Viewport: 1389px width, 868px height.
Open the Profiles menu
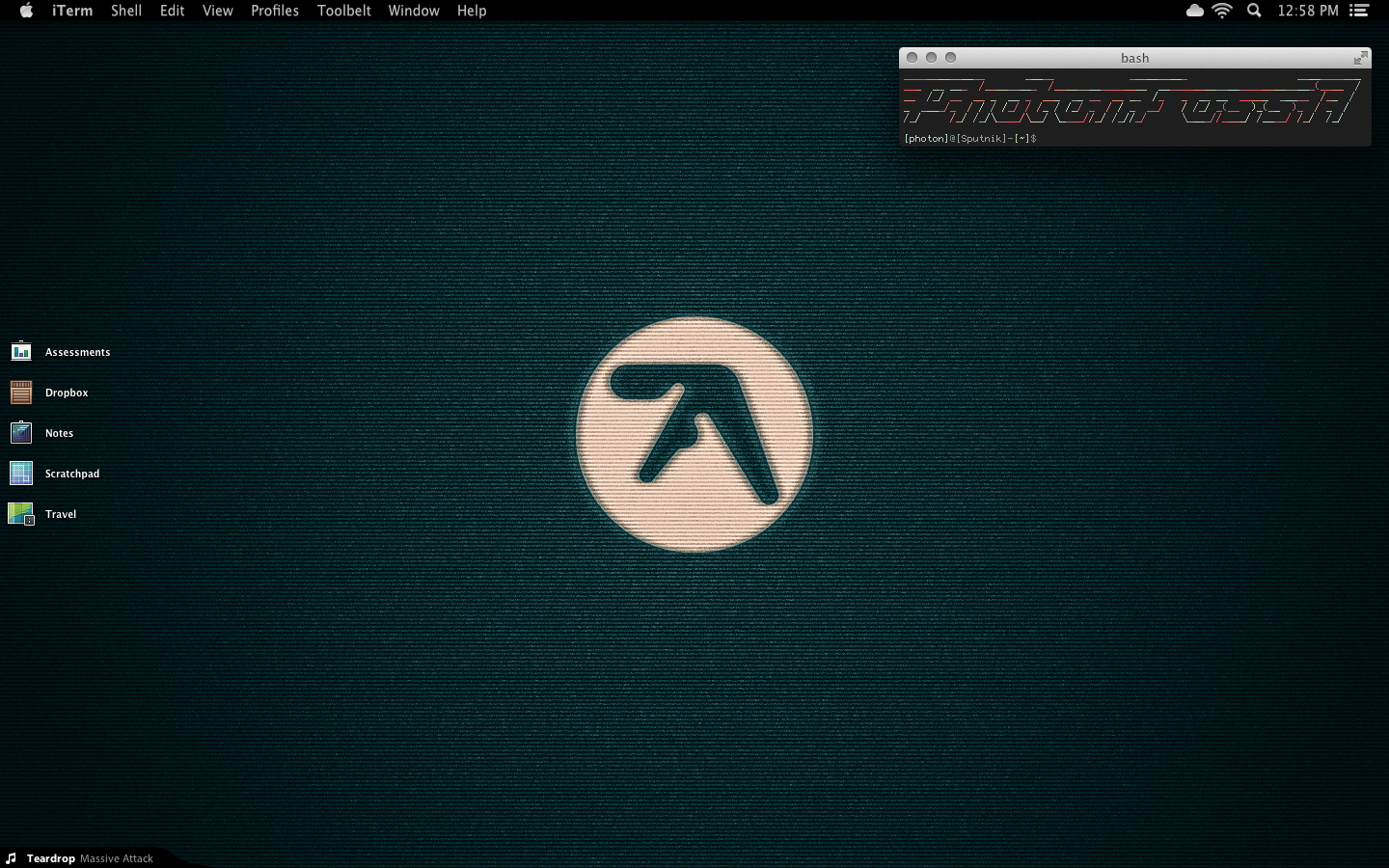[275, 11]
